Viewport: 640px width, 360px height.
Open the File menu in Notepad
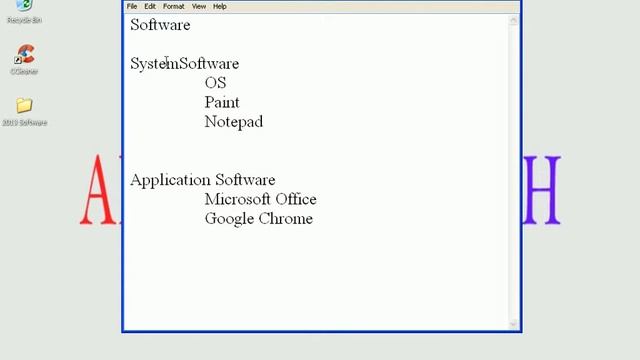tap(132, 7)
